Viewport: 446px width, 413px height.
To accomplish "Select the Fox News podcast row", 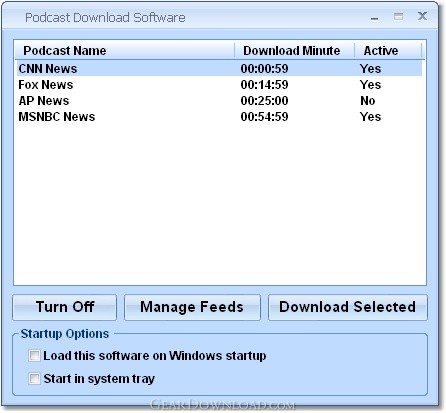I will pyautogui.click(x=219, y=85).
